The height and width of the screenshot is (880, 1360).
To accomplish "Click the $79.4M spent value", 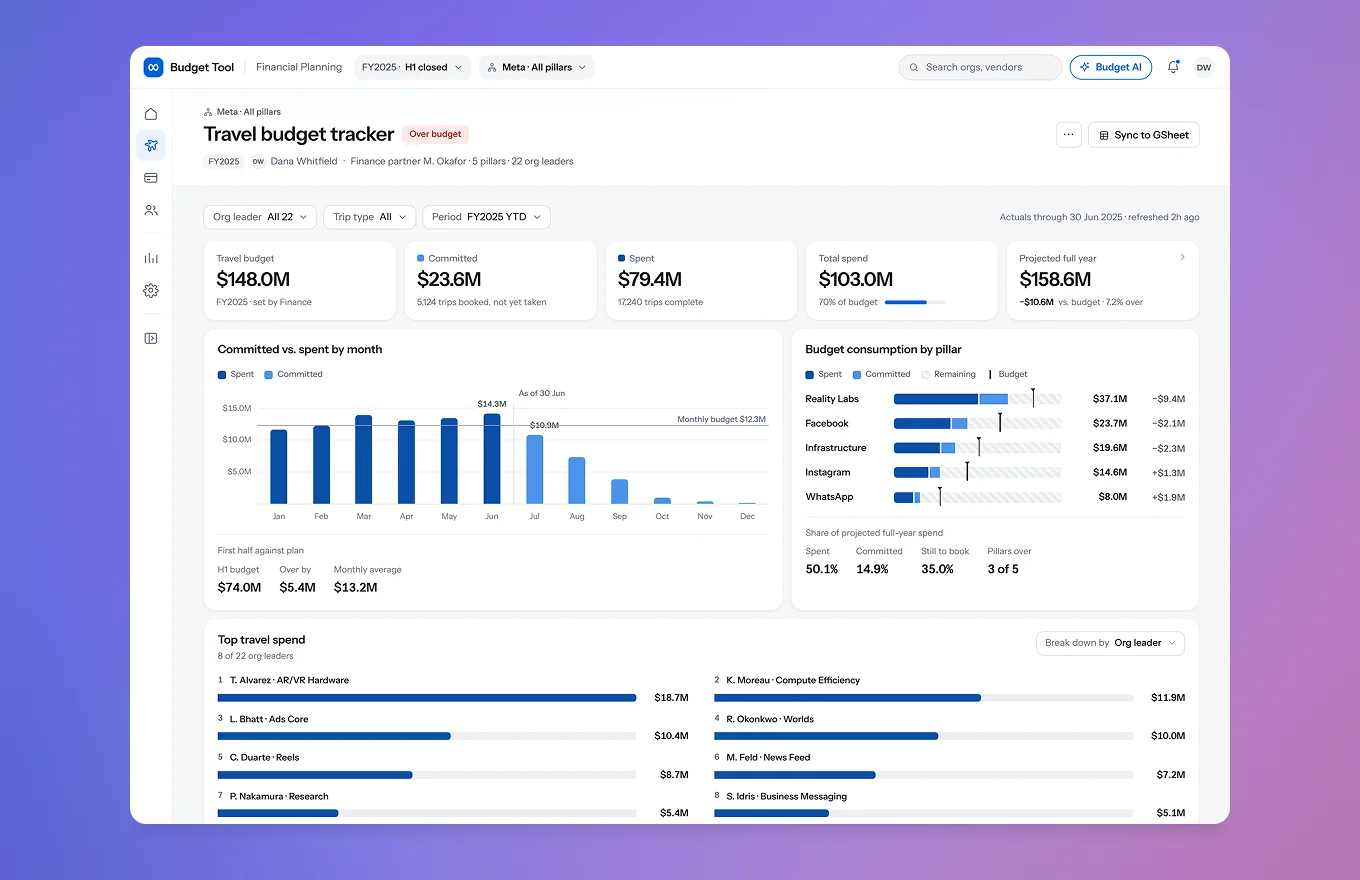I will point(650,280).
